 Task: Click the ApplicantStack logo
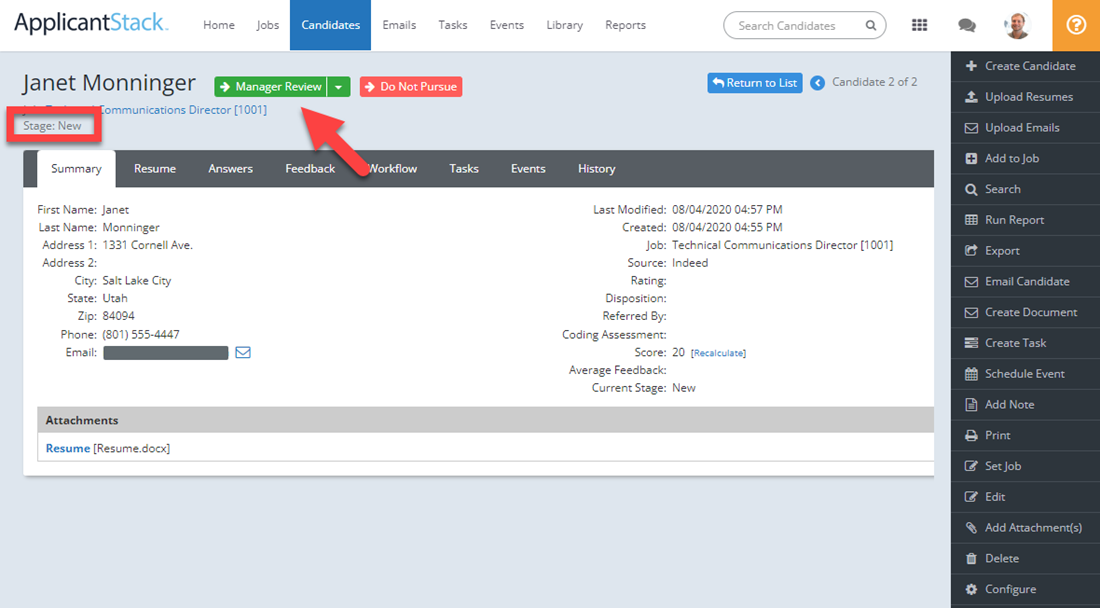coord(91,24)
